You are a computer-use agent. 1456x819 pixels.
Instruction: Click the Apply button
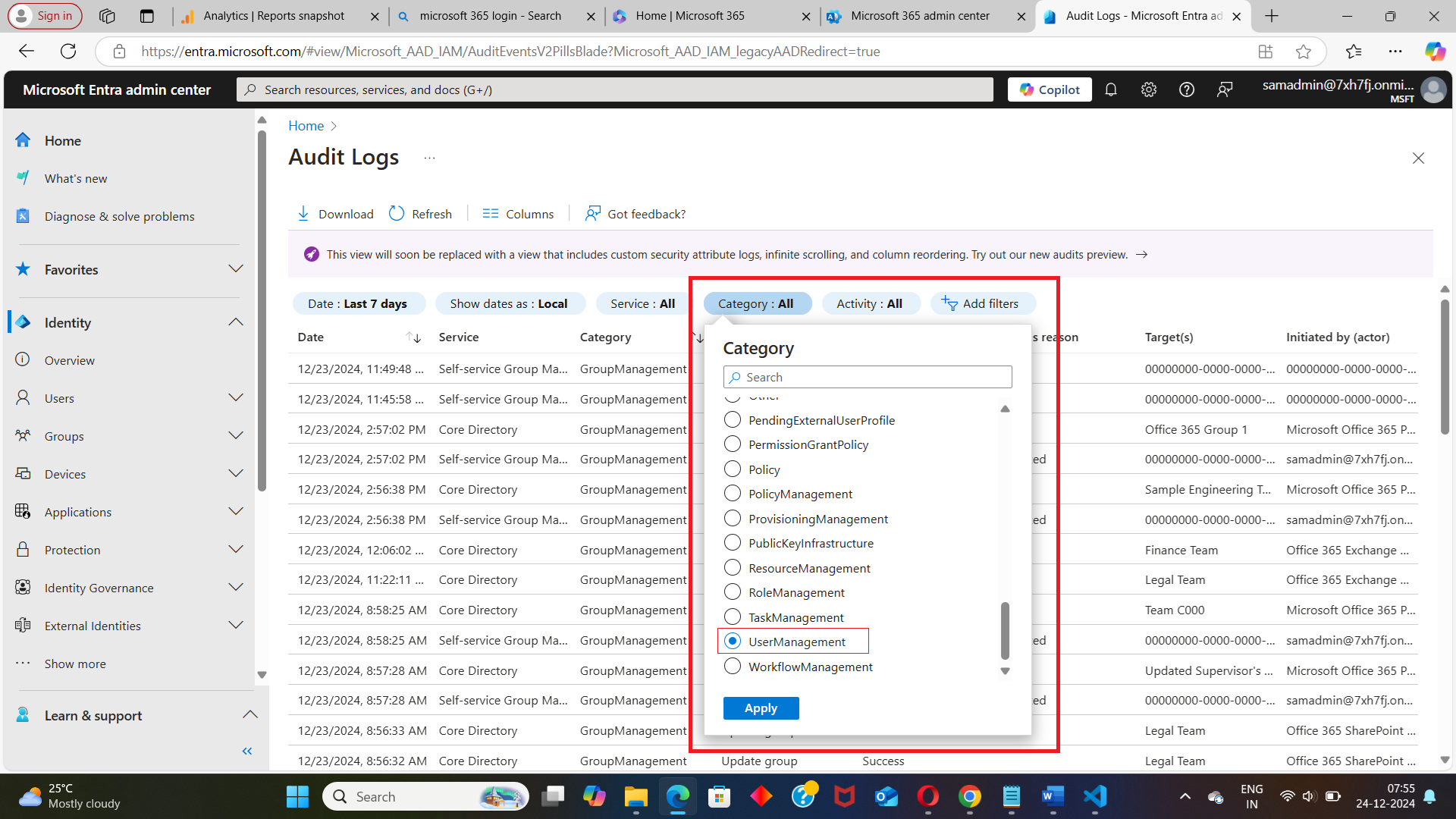click(x=761, y=708)
